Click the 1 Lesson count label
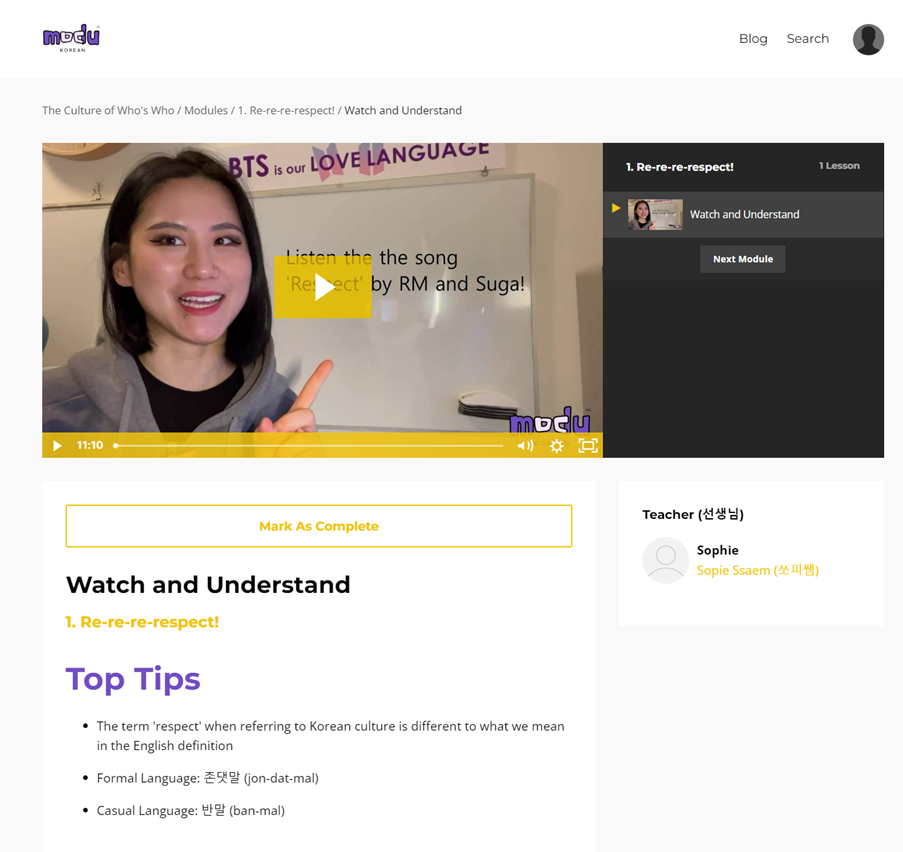The image size is (903, 852). point(839,166)
